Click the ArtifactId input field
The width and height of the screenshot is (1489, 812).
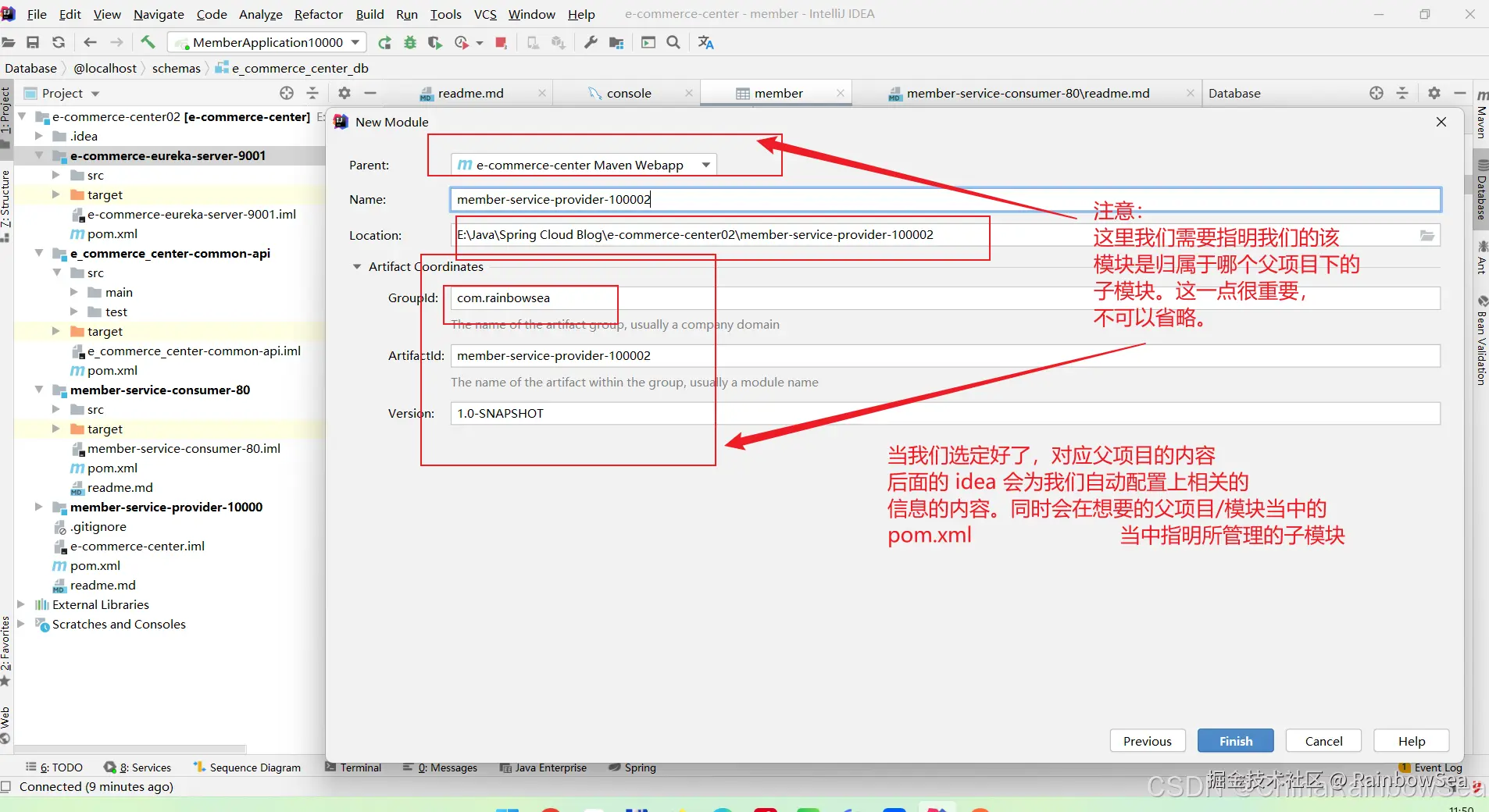point(945,355)
